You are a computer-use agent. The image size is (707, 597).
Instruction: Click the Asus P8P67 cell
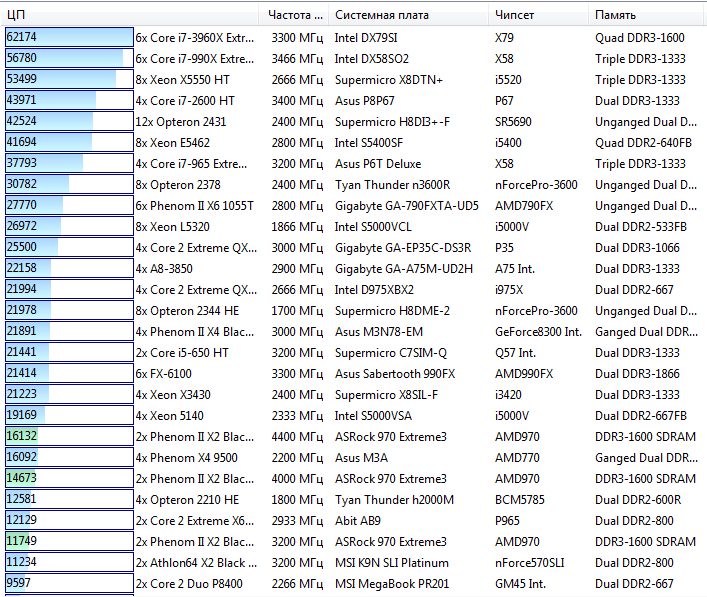point(364,101)
